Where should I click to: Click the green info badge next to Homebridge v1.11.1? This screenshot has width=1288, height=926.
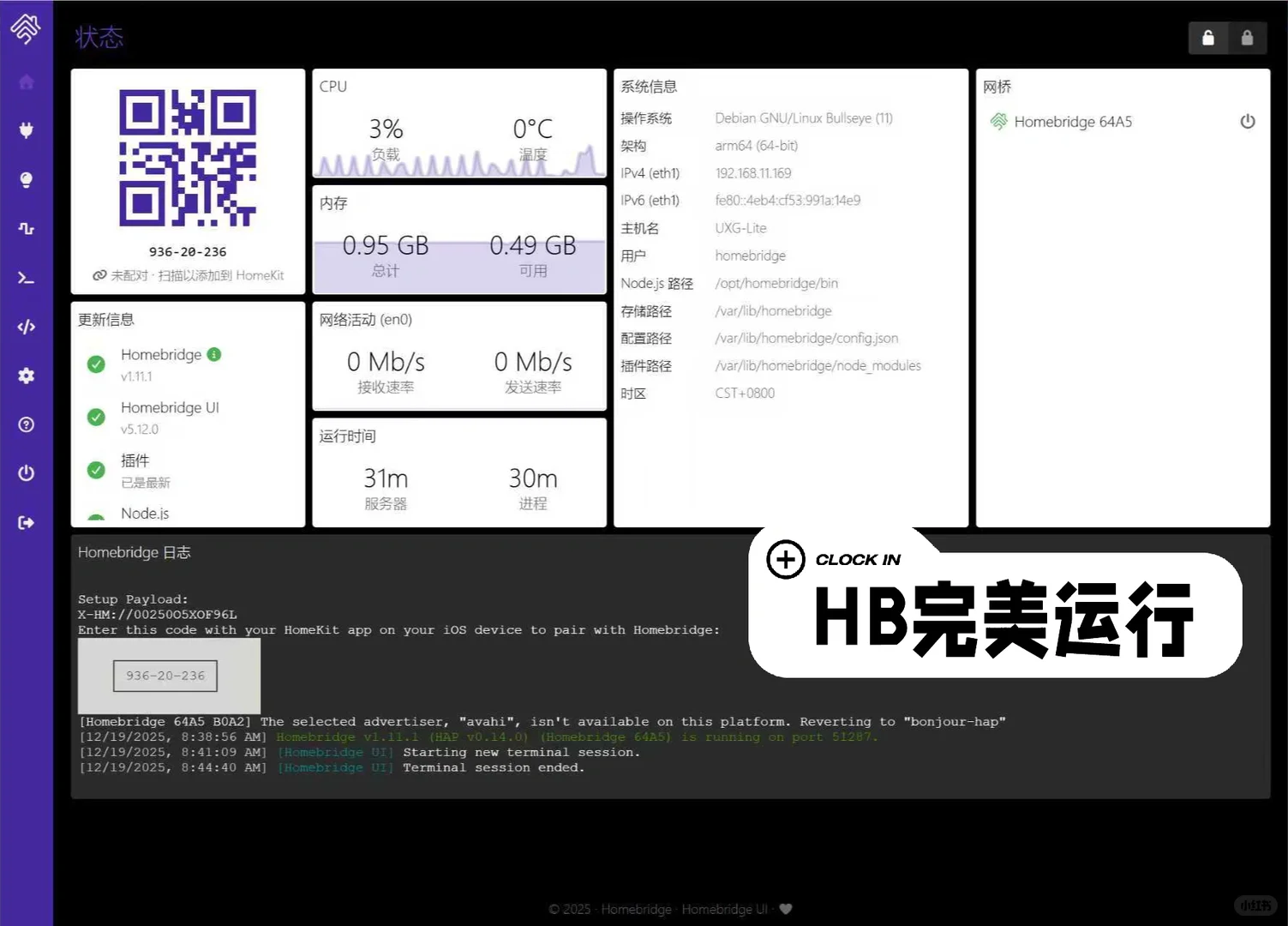tap(214, 354)
